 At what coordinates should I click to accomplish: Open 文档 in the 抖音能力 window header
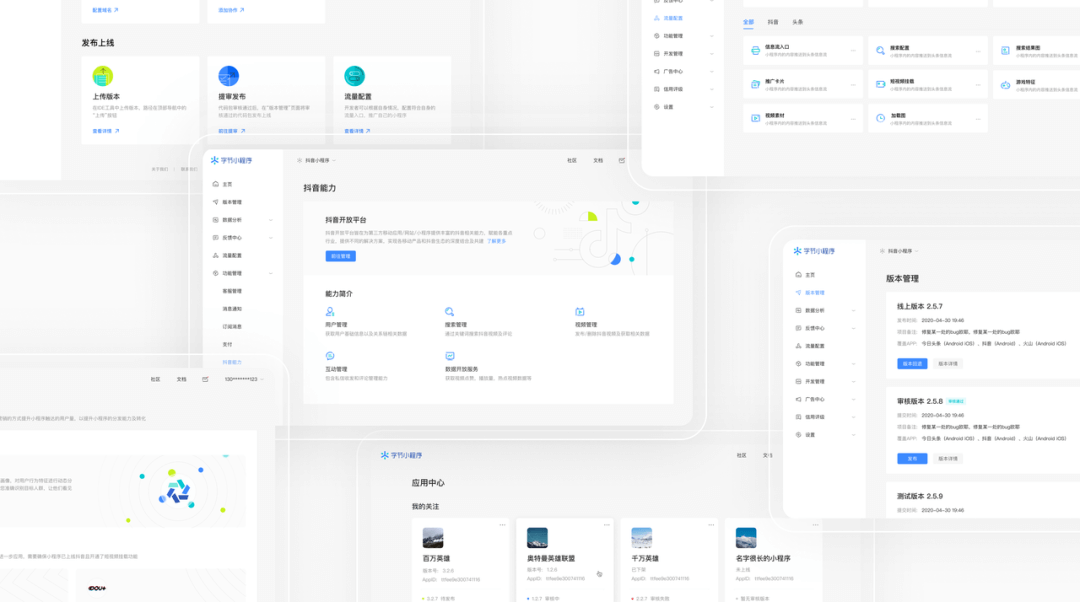(598, 160)
